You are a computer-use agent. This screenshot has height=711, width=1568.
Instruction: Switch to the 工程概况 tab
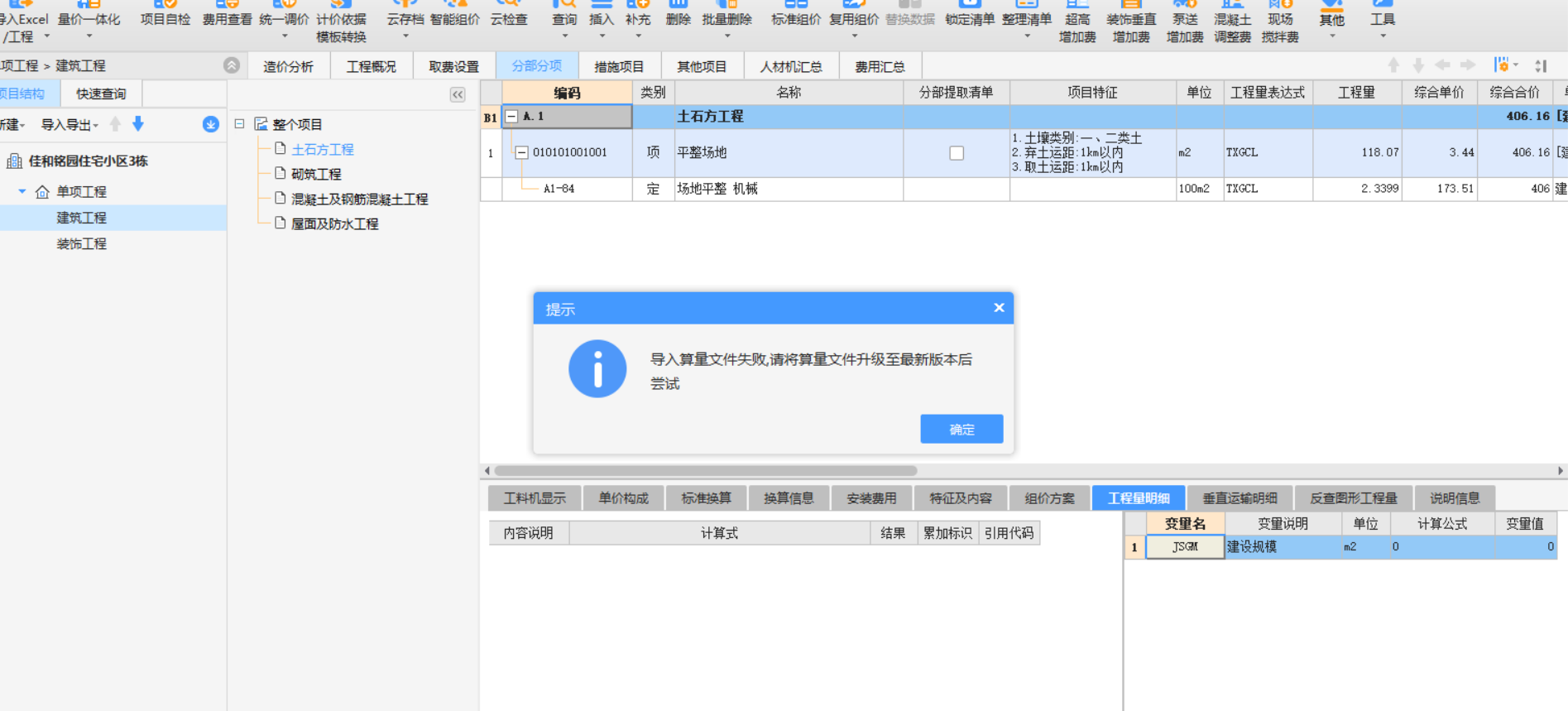click(x=371, y=66)
